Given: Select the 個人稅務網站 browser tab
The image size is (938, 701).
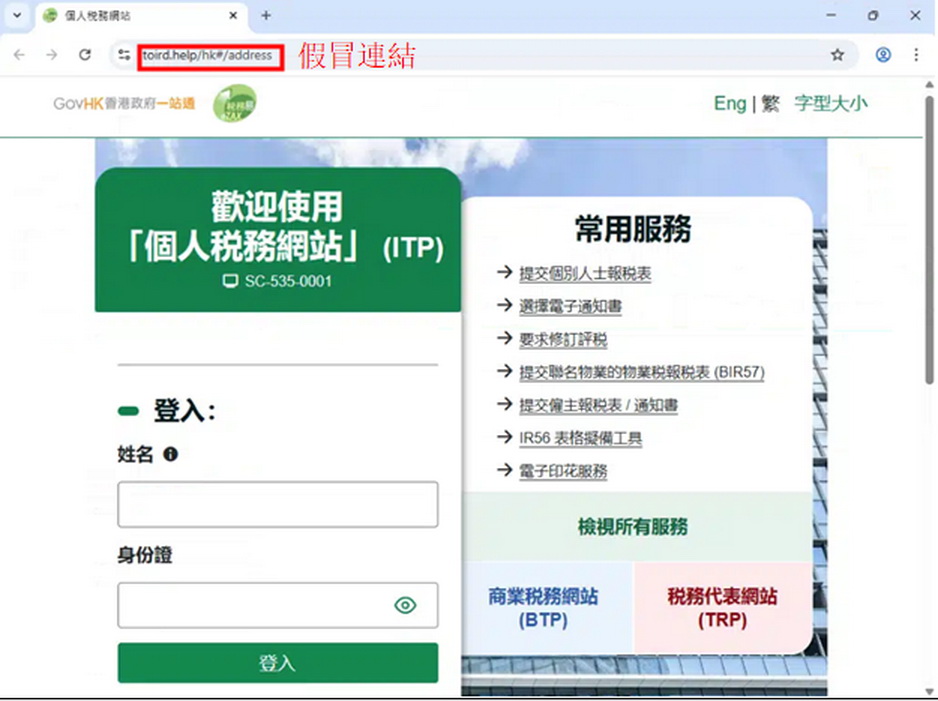Looking at the screenshot, I should [x=130, y=16].
